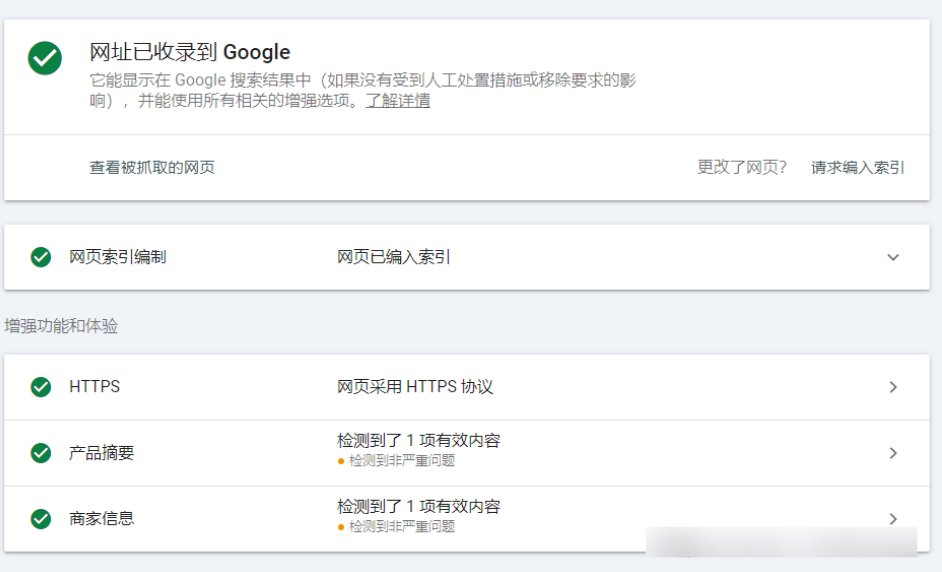Select the 商家信息 row label
The width and height of the screenshot is (942, 572).
coord(101,519)
